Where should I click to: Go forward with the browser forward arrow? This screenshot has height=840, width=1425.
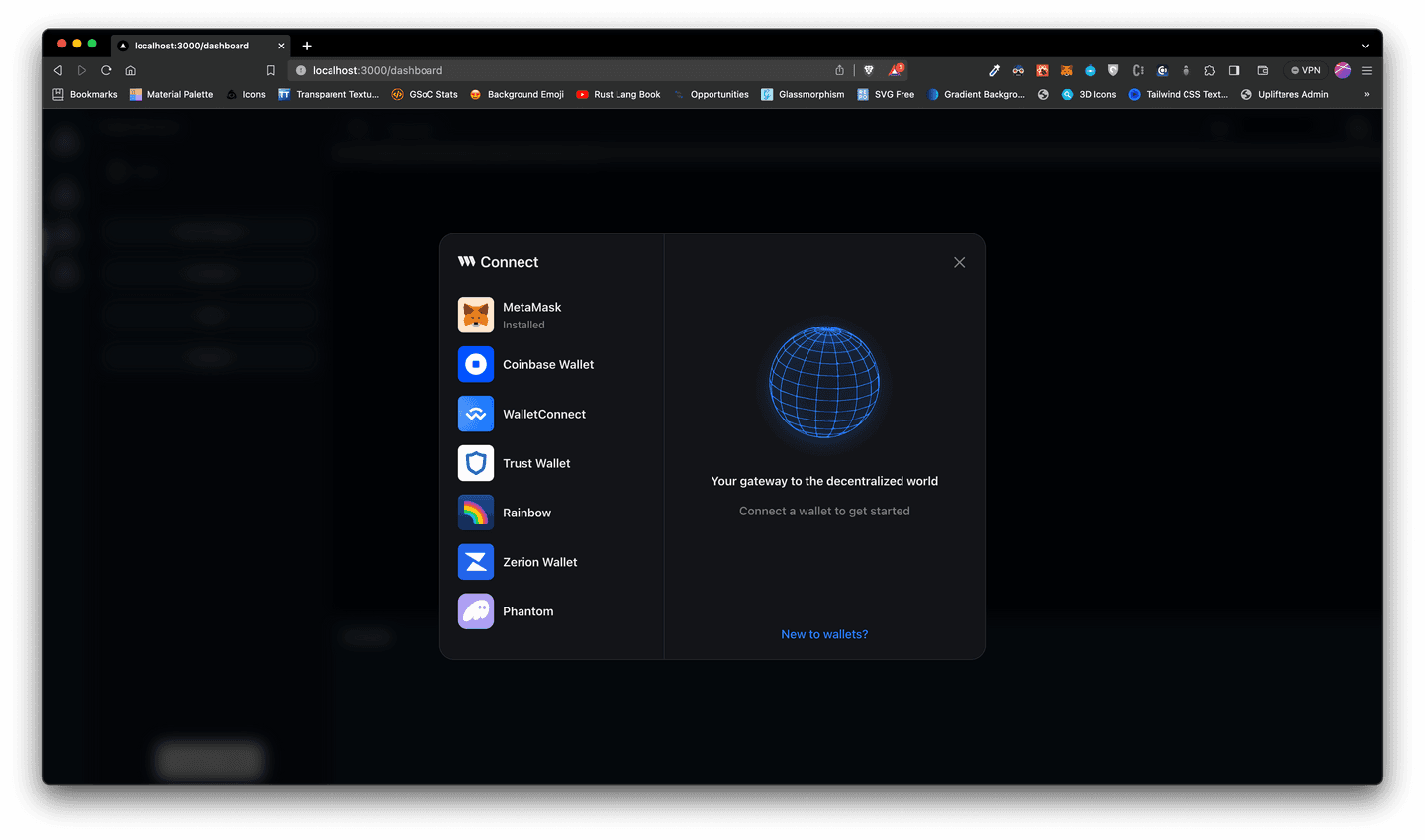(x=82, y=70)
